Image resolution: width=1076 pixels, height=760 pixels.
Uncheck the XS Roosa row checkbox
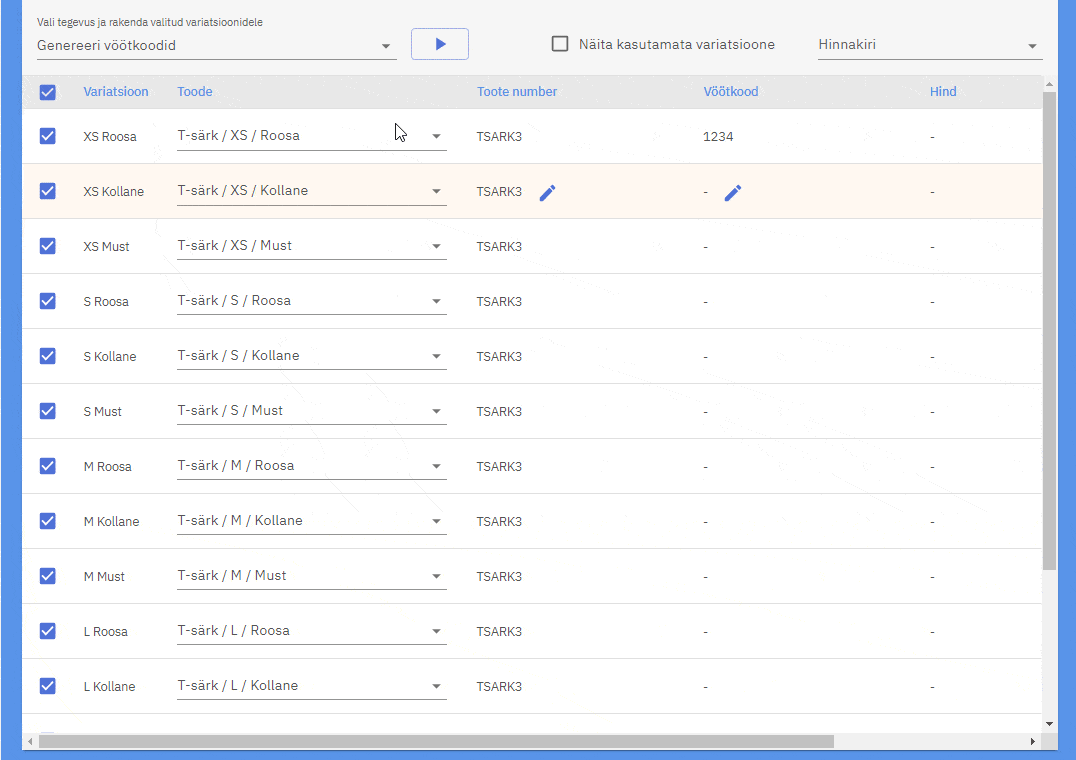47,136
